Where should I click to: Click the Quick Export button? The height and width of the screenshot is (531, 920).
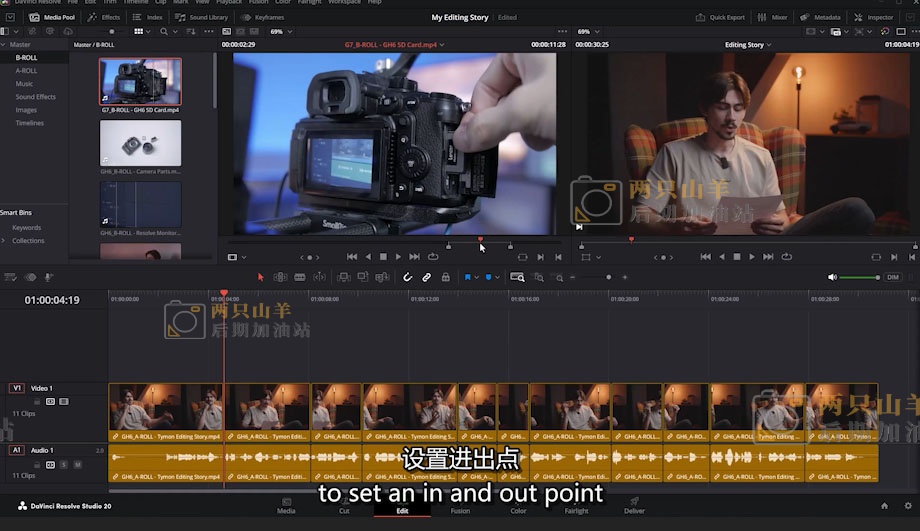coord(720,17)
